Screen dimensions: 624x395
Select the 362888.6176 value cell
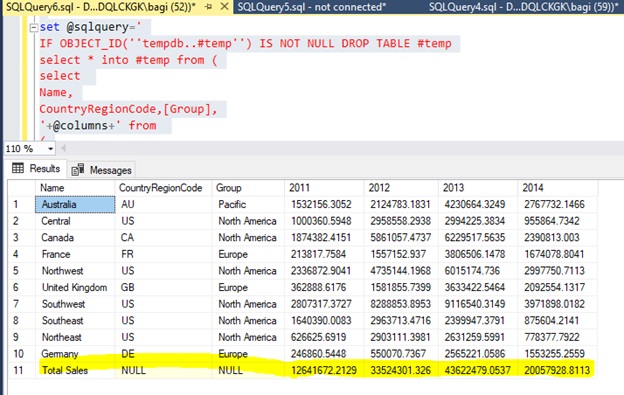[324, 288]
